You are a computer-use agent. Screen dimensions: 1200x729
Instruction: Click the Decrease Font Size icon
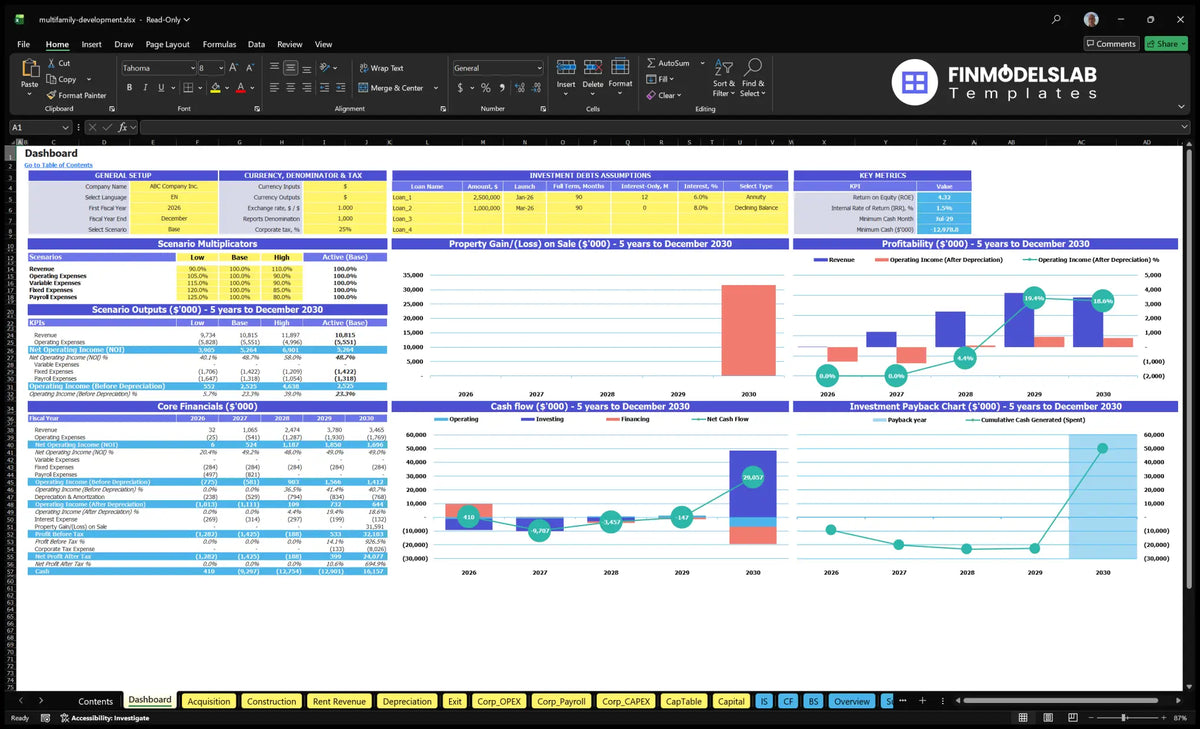tap(249, 68)
